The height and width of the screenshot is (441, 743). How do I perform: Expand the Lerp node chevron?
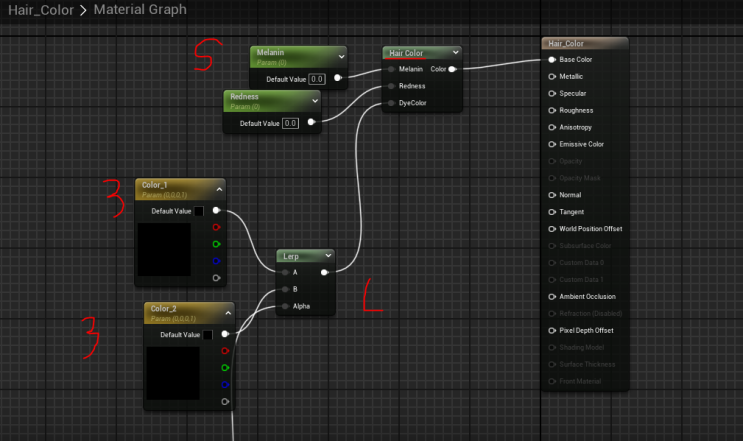[x=329, y=256]
